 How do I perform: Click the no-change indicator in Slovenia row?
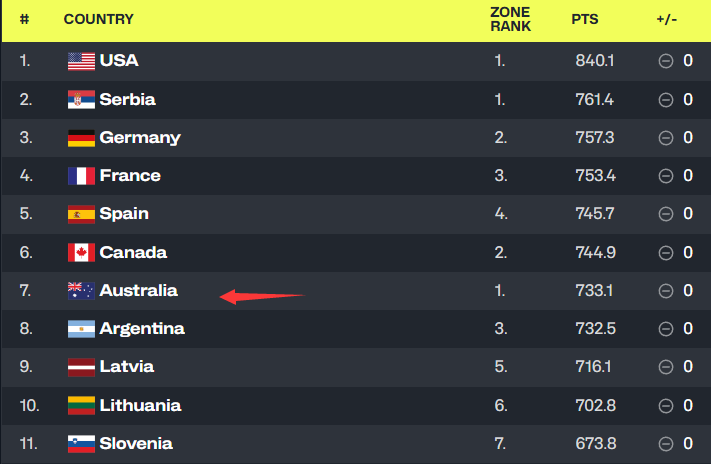tap(665, 443)
